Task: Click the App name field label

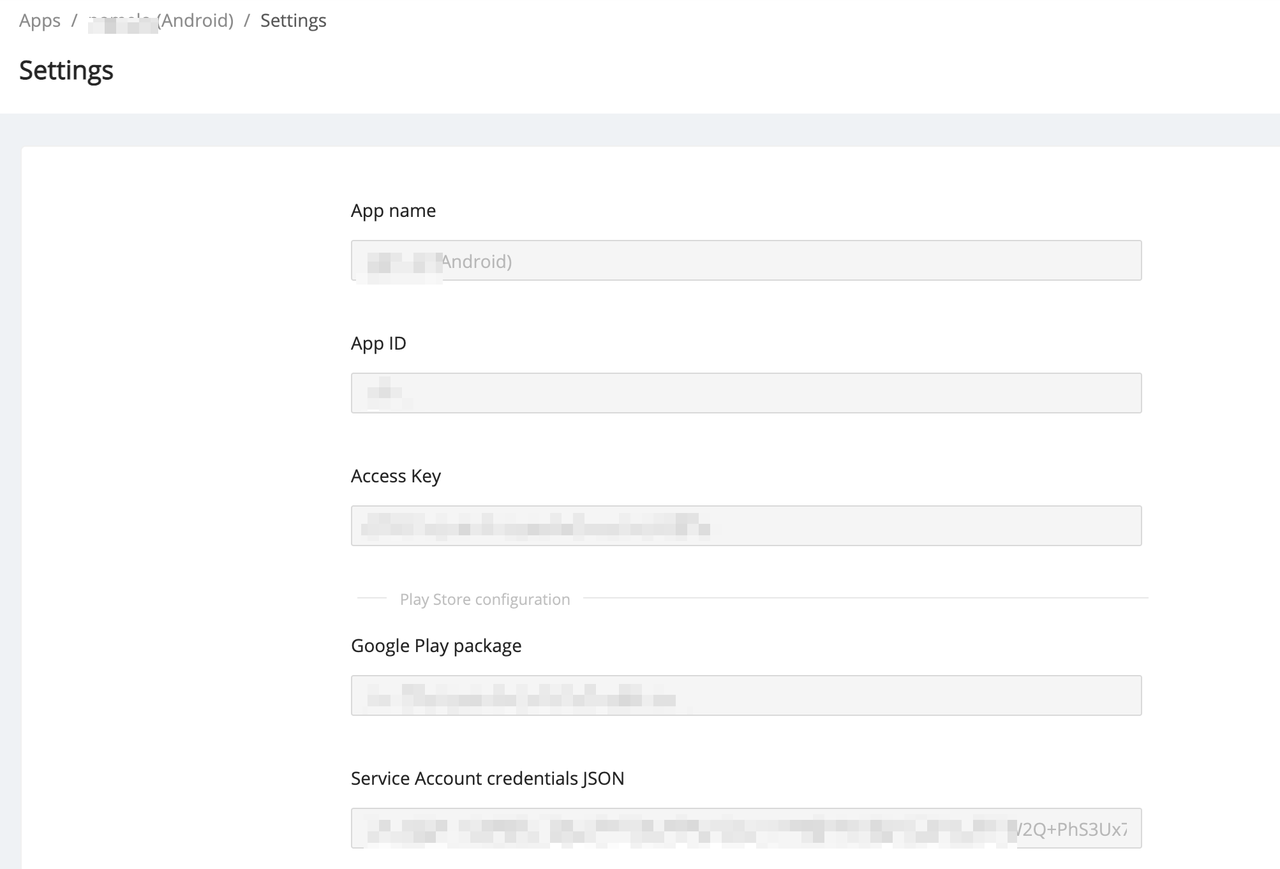Action: 393,210
